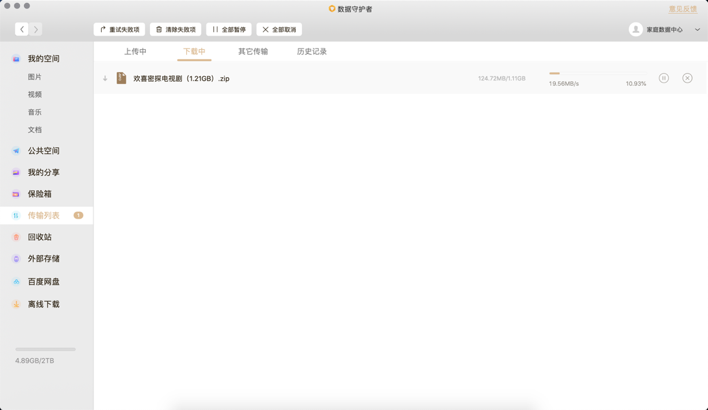Viewport: 708px width, 410px height.
Task: Open 离线下载 offline download
Action: click(43, 304)
